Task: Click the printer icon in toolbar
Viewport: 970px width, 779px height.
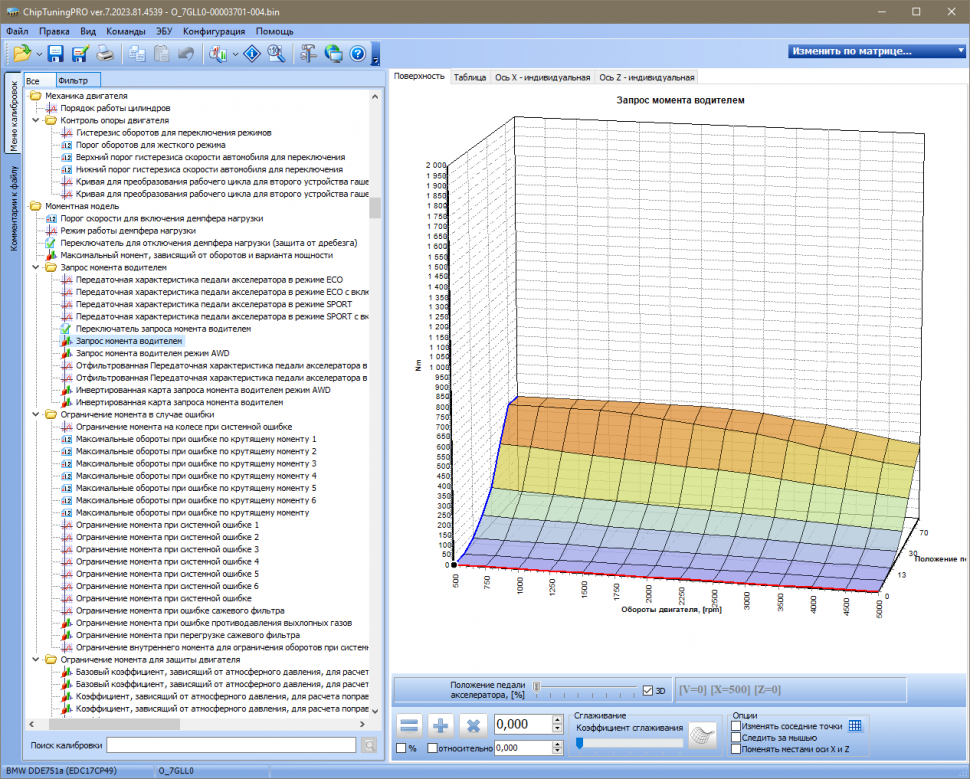Action: point(104,53)
